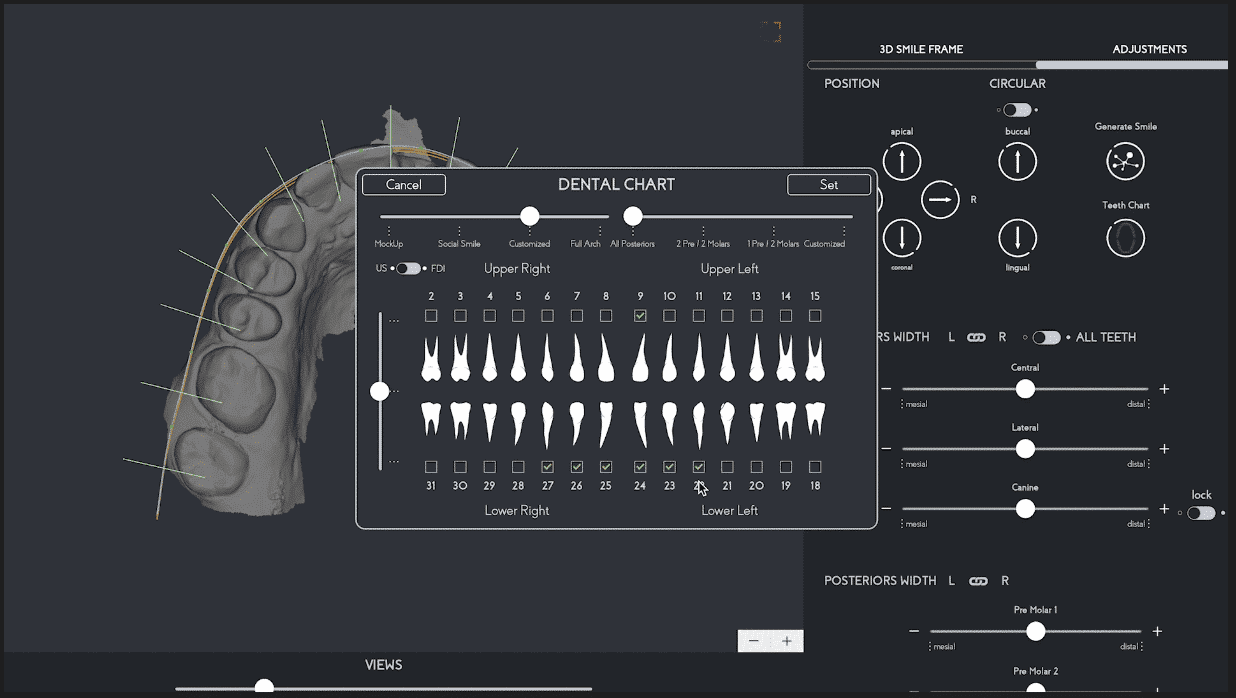Toggle the All Teeth switch
Viewport: 1236px width, 698px height.
(x=1046, y=338)
